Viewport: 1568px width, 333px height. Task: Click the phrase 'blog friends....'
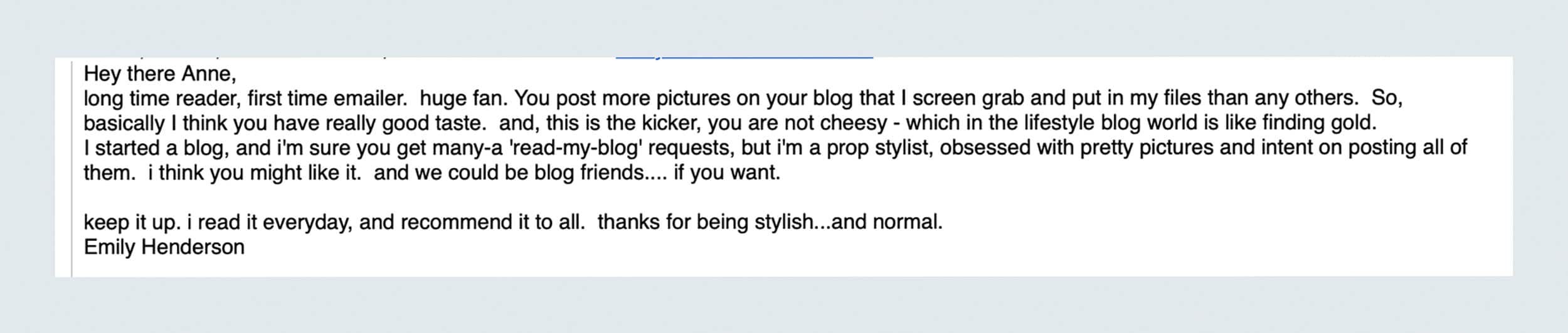point(600,172)
